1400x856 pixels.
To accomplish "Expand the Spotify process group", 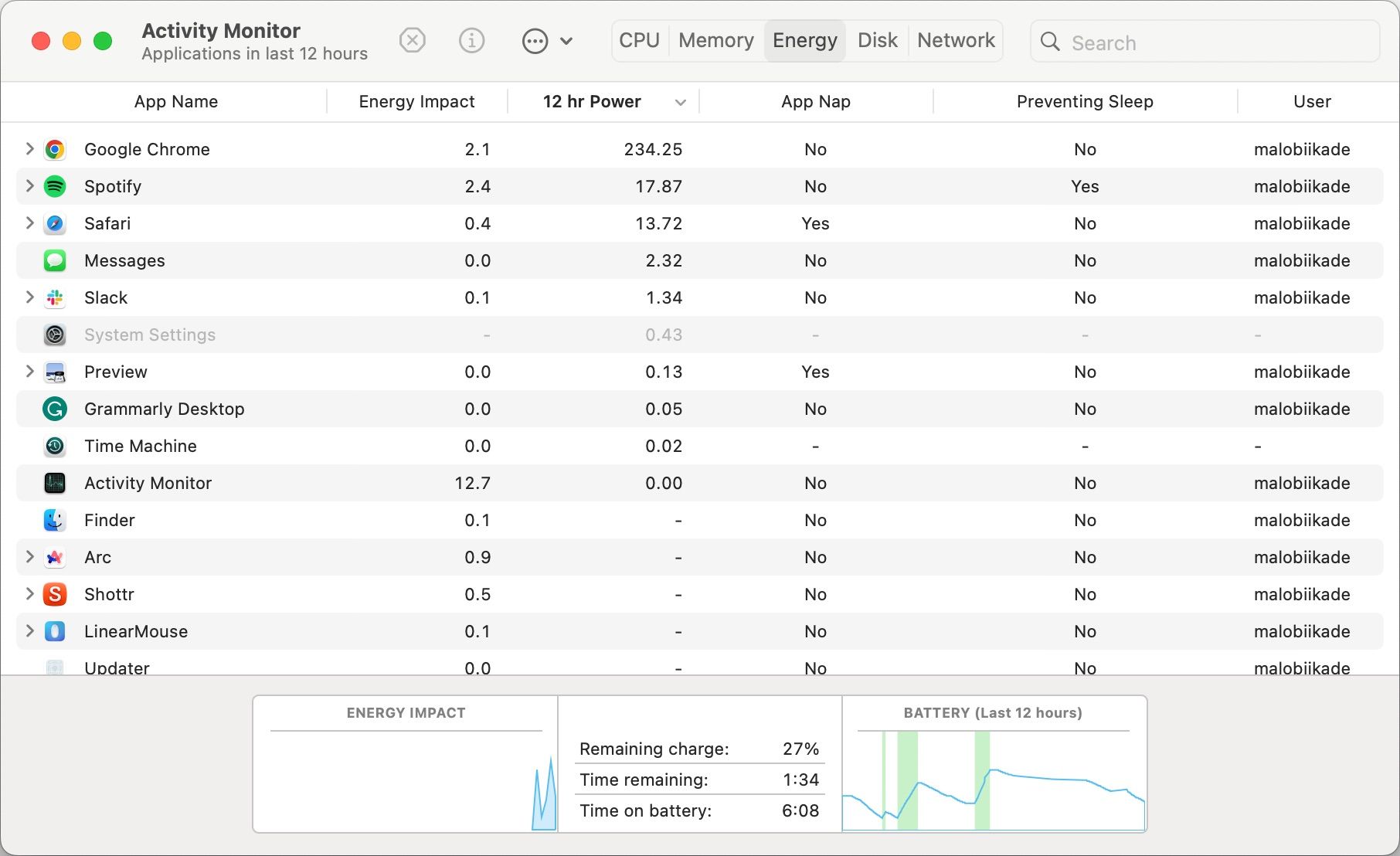I will tap(29, 186).
